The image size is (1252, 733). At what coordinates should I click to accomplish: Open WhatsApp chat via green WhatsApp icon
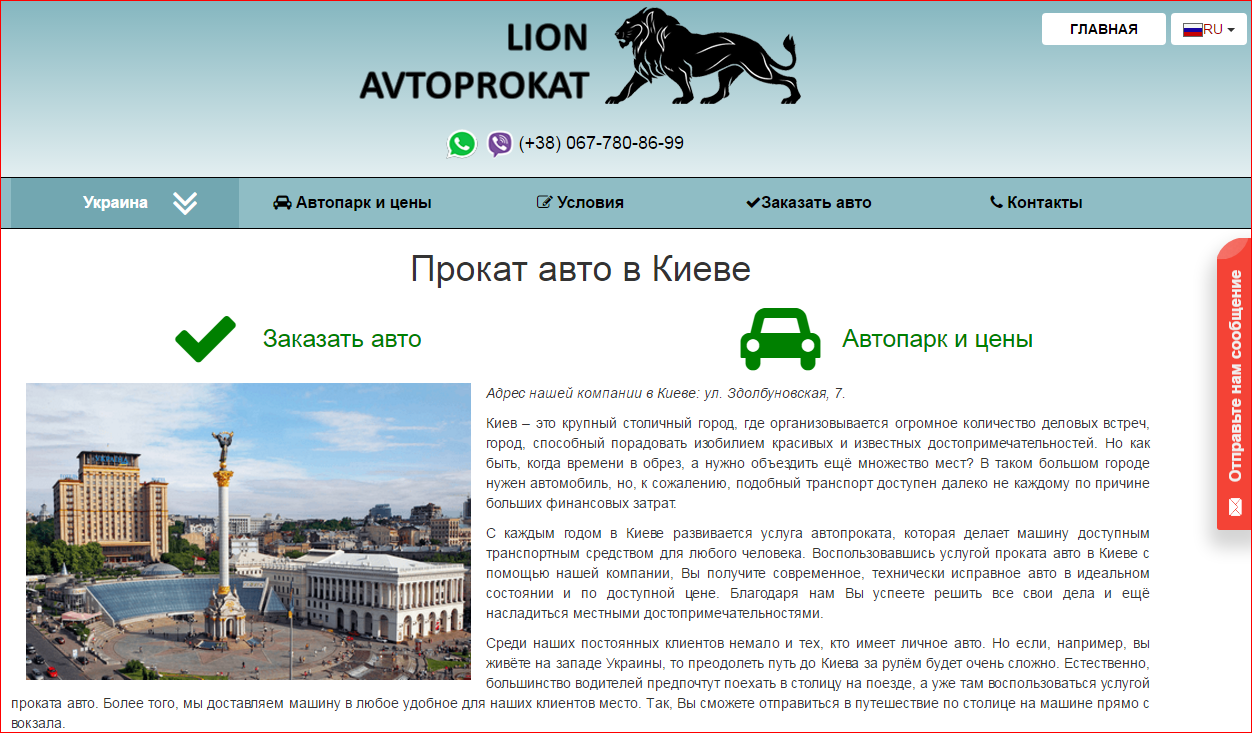[461, 143]
